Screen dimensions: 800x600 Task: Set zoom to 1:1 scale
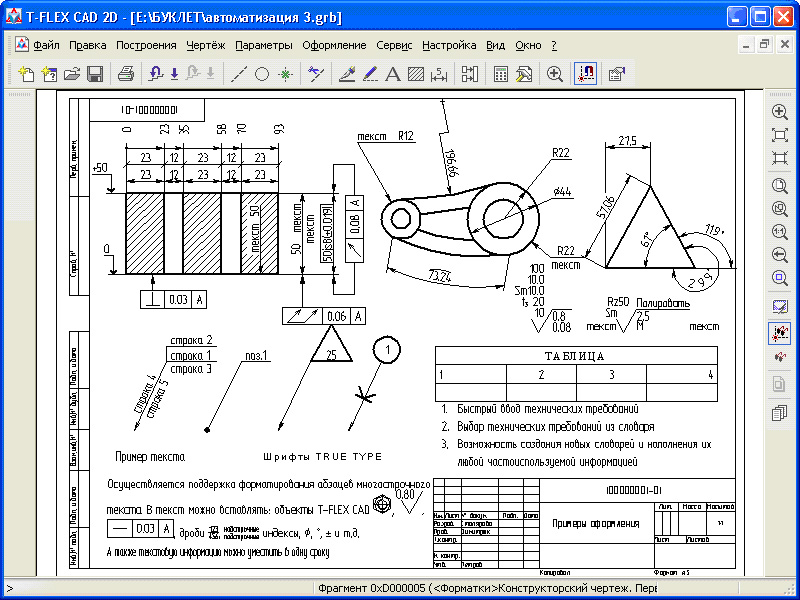pyautogui.click(x=779, y=232)
